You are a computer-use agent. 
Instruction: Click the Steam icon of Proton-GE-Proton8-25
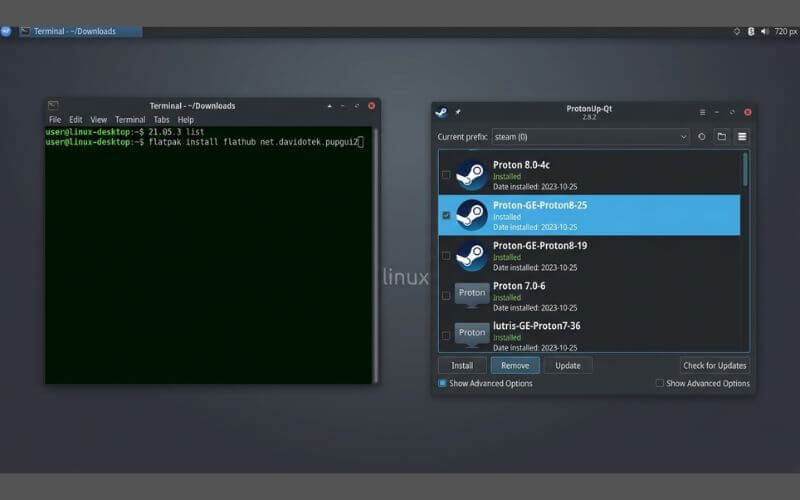click(471, 215)
